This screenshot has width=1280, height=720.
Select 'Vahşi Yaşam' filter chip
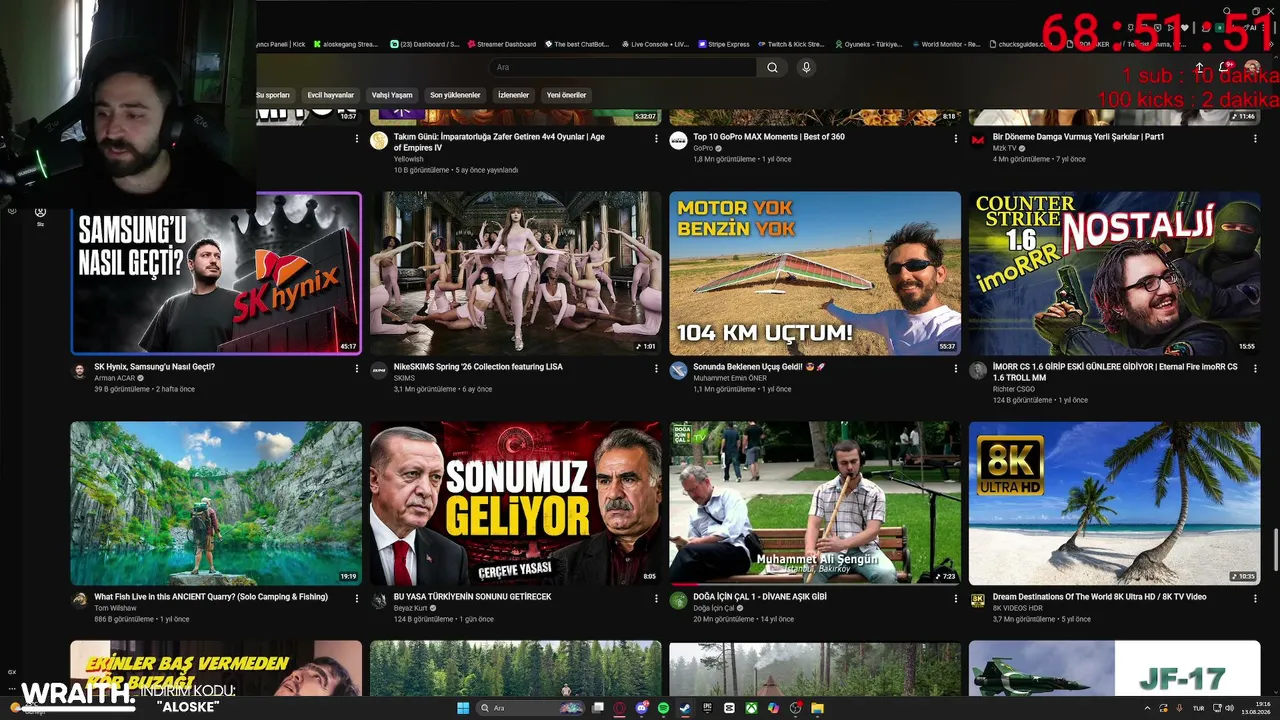pyautogui.click(x=392, y=95)
